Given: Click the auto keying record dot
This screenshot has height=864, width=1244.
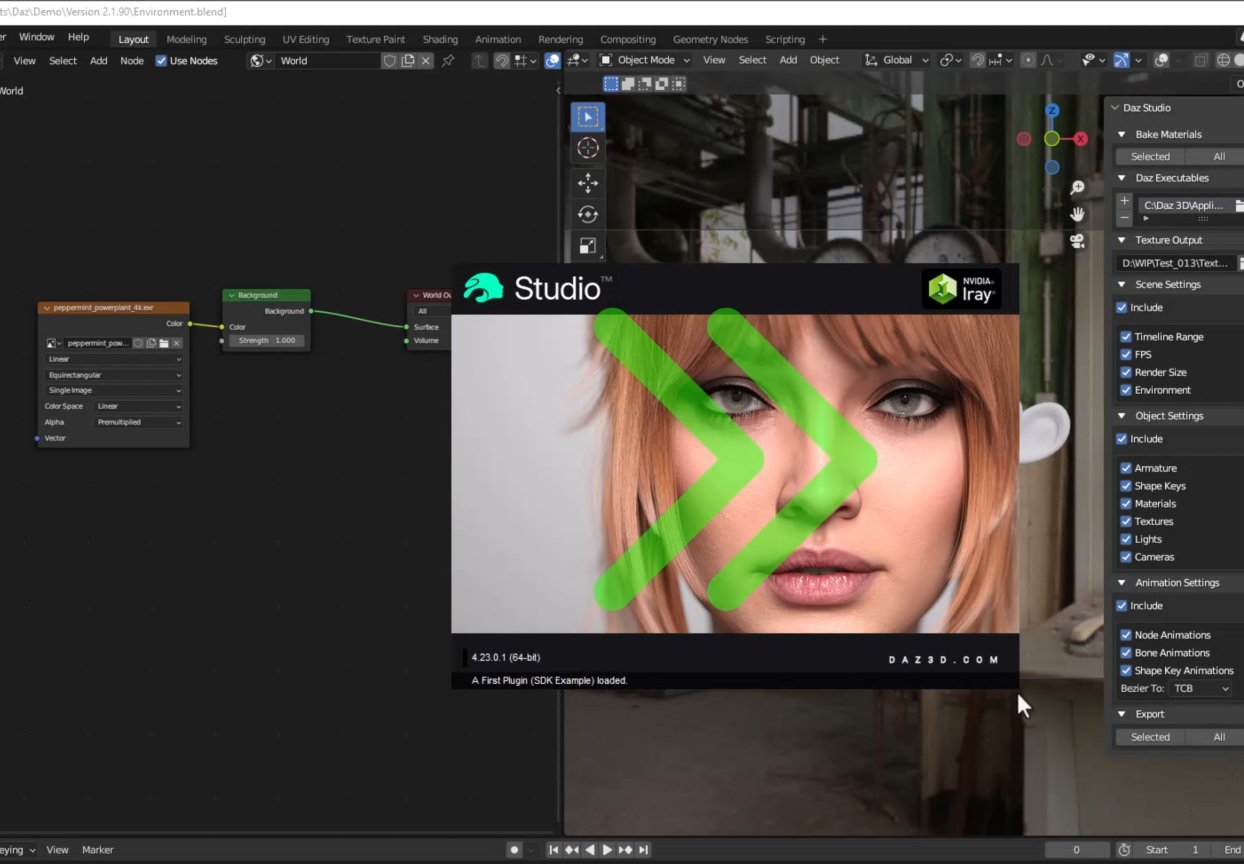Looking at the screenshot, I should click(515, 850).
